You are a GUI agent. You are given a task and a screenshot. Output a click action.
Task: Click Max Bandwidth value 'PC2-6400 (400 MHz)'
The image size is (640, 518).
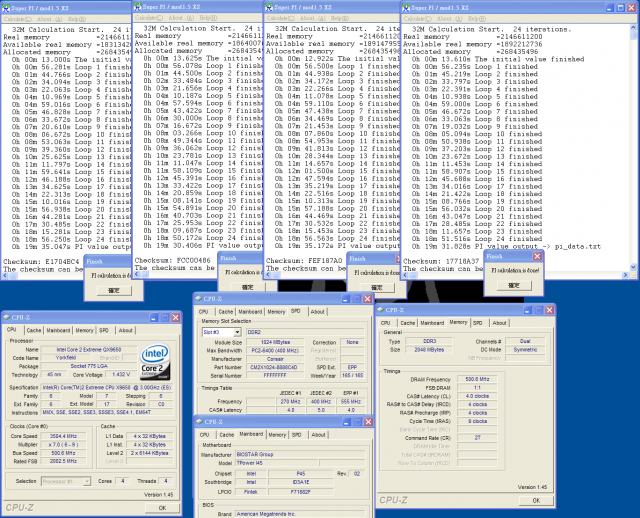tap(275, 350)
